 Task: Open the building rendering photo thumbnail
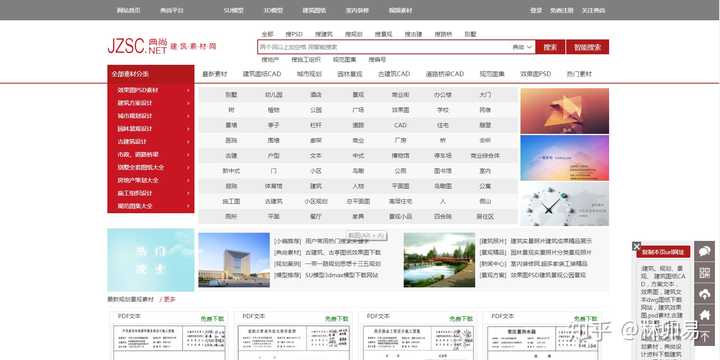(234, 260)
